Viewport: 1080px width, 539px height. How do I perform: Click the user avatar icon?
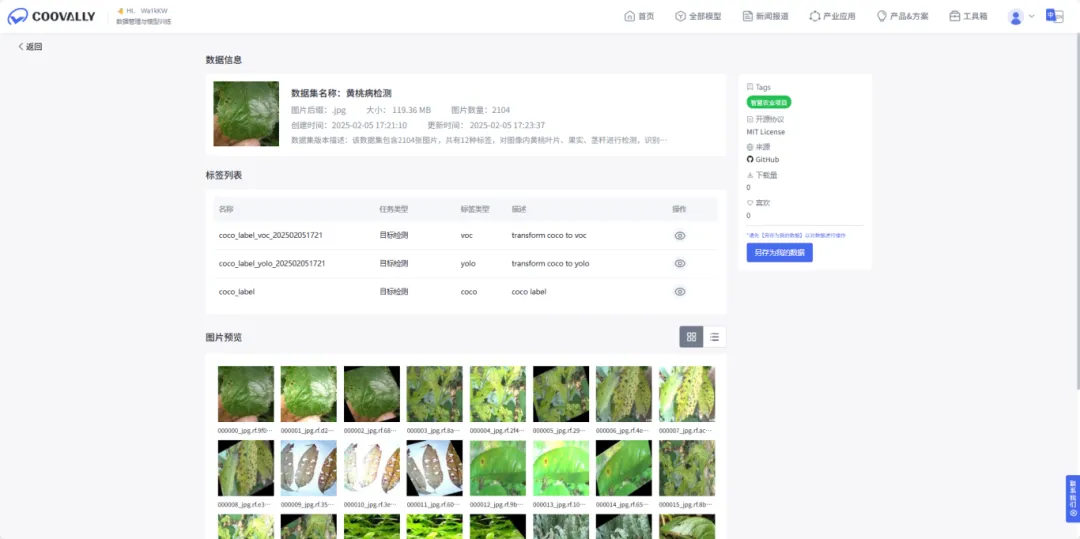click(x=1015, y=17)
